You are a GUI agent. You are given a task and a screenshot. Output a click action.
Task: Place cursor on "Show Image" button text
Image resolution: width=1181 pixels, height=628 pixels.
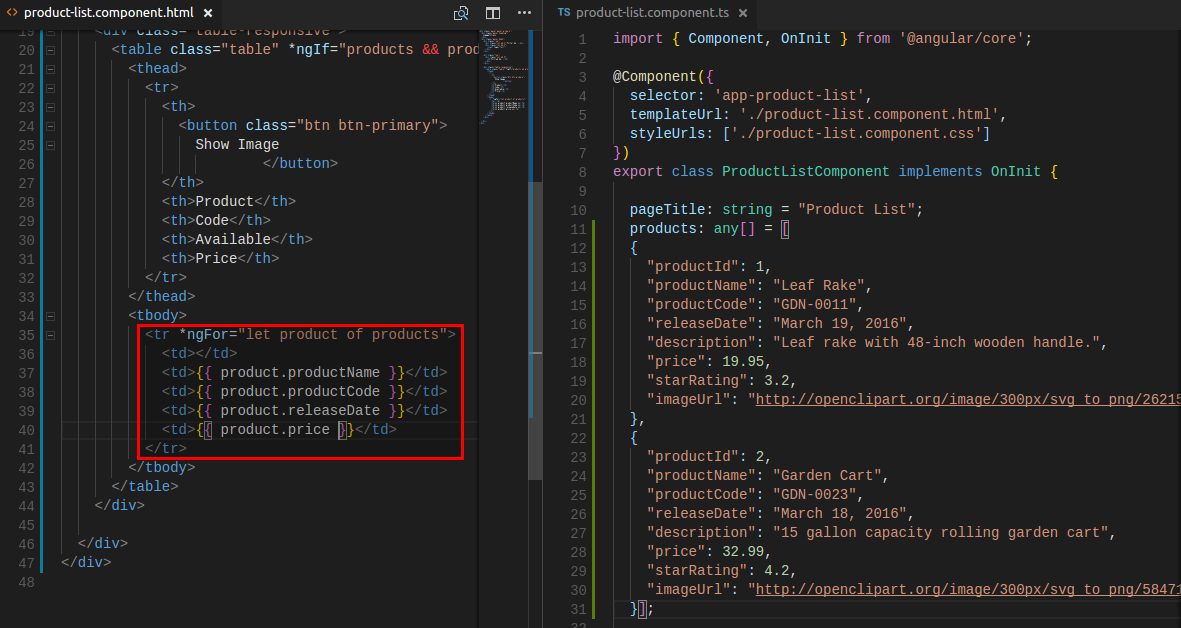[237, 145]
